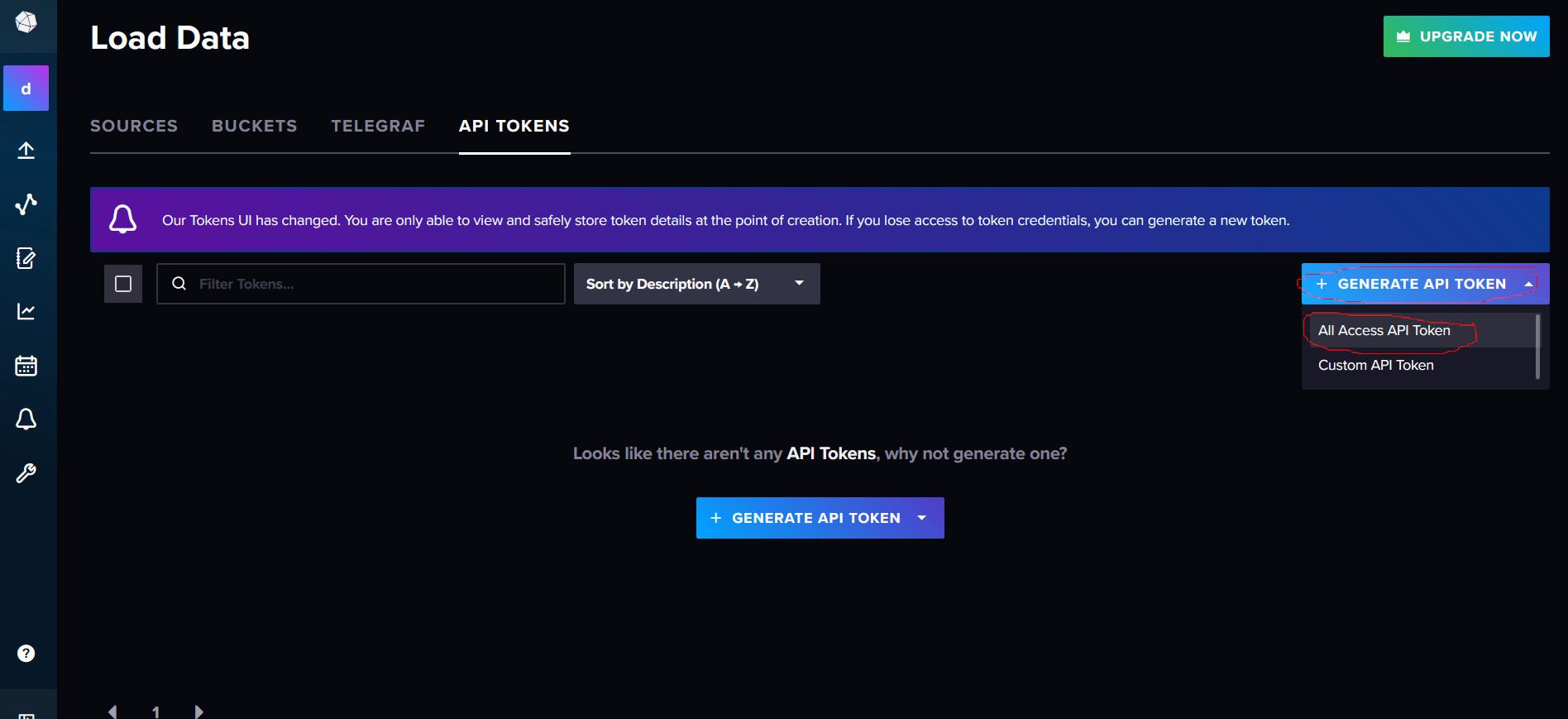Open the Tasks calendar icon
Image resolution: width=1568 pixels, height=719 pixels.
tap(26, 366)
